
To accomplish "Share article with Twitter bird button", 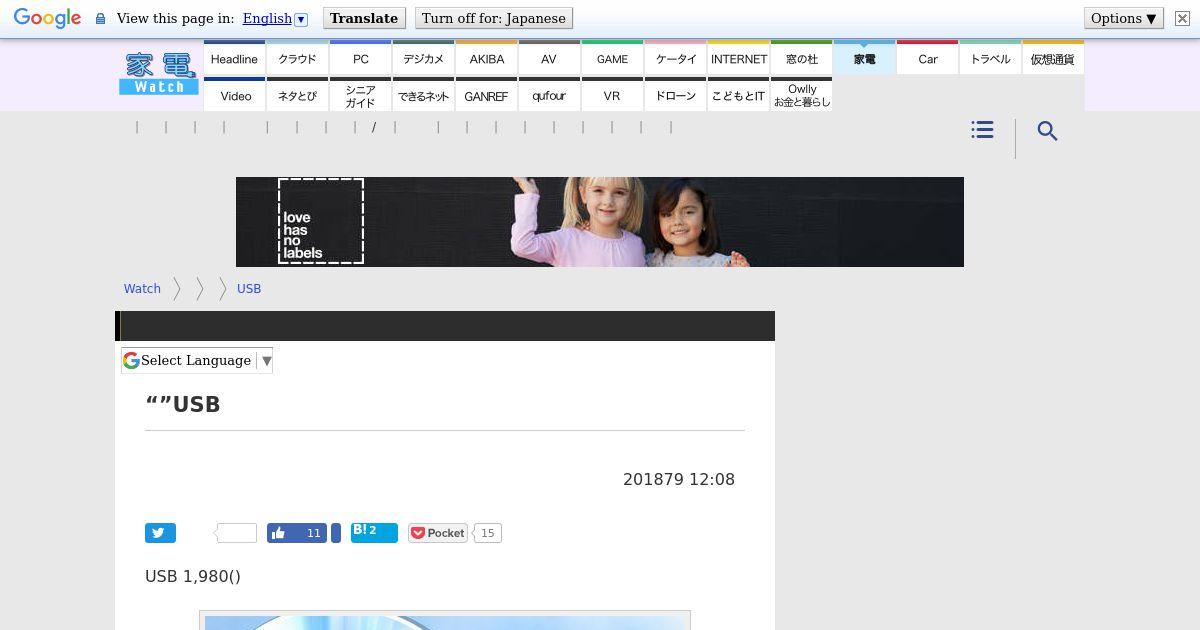I will click(x=160, y=533).
